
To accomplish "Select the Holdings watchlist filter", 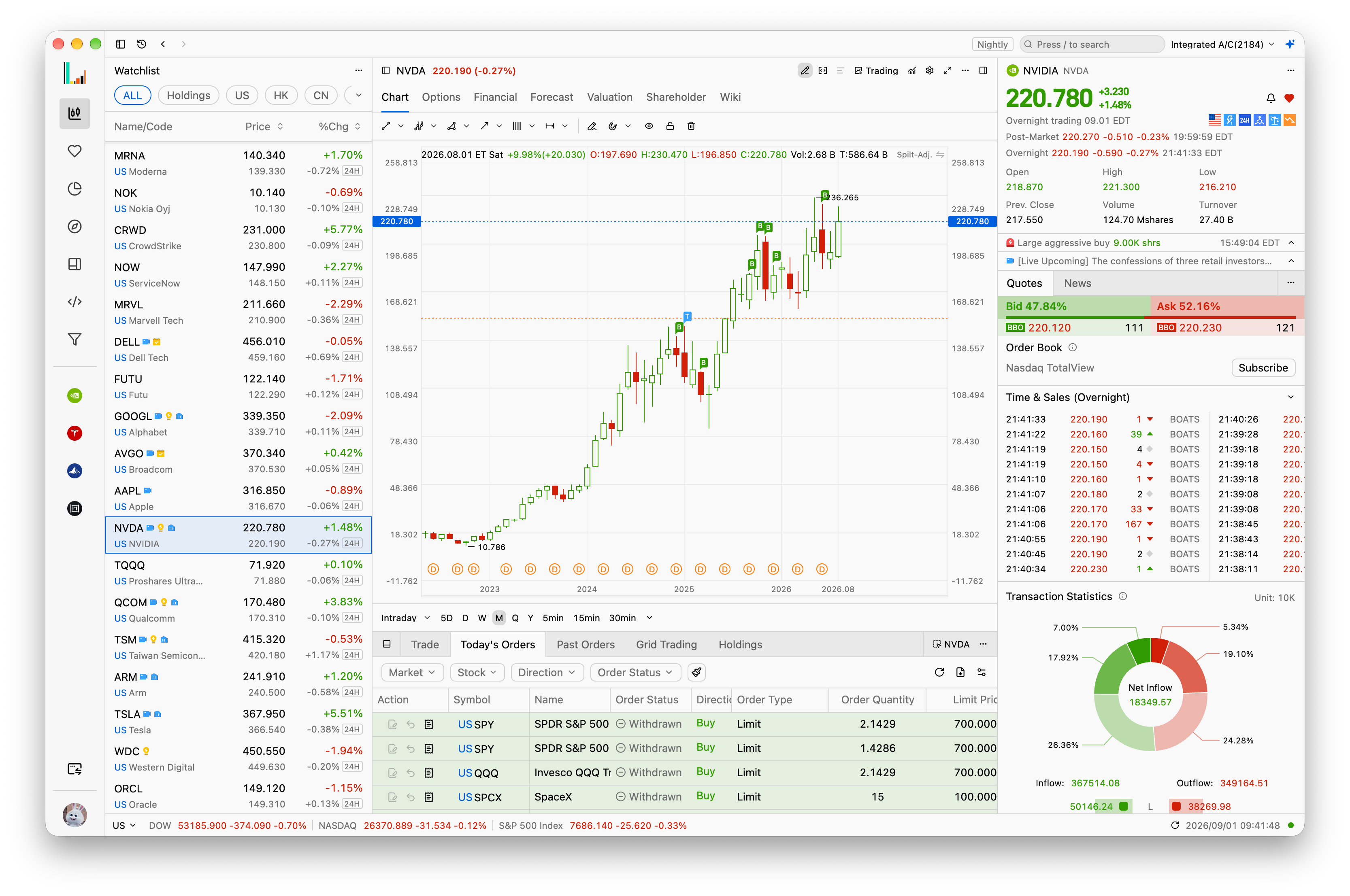I will 189,96.
